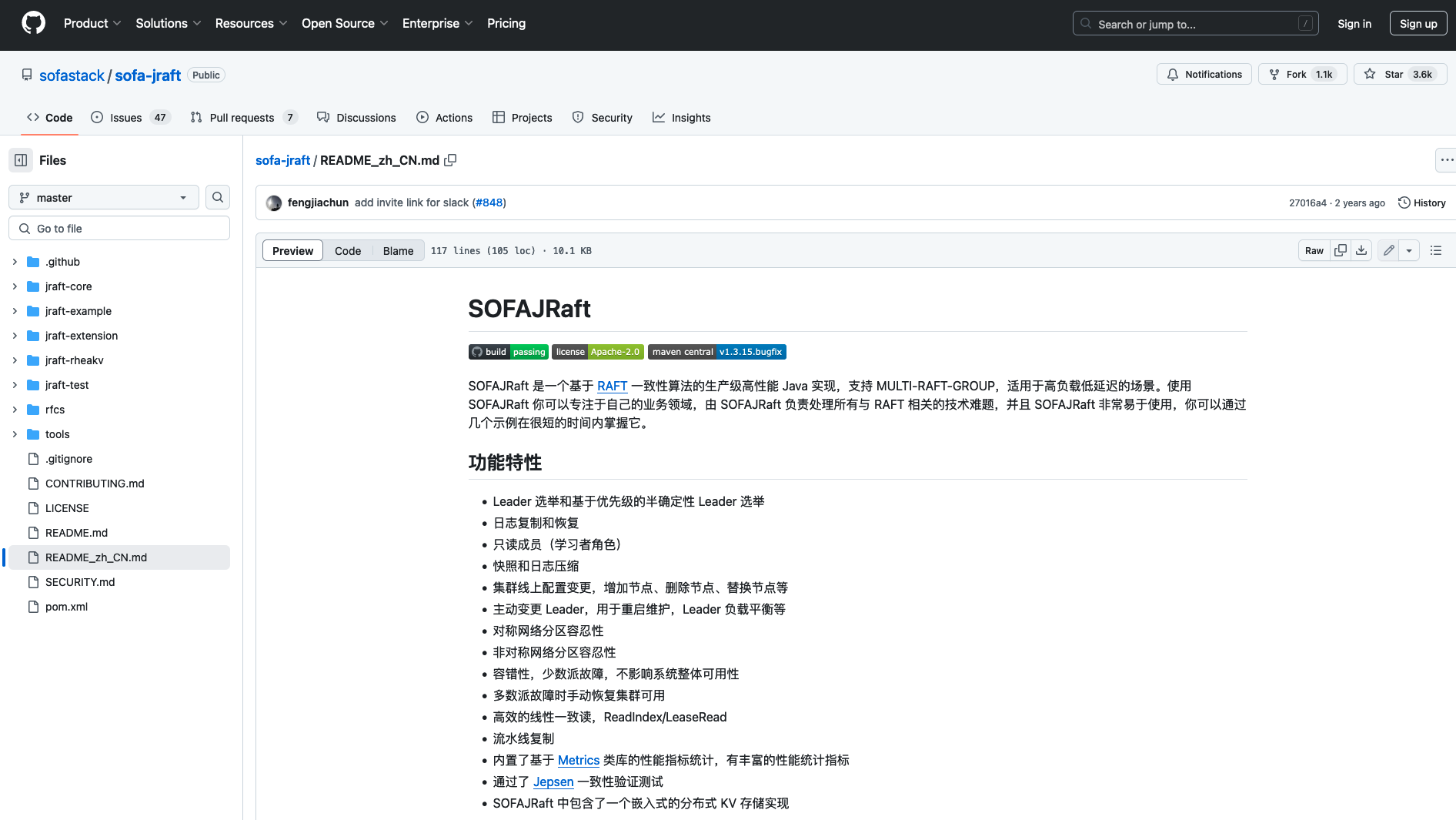Viewport: 1456px width, 820px height.
Task: Open the RAFT link in description
Action: 612,386
